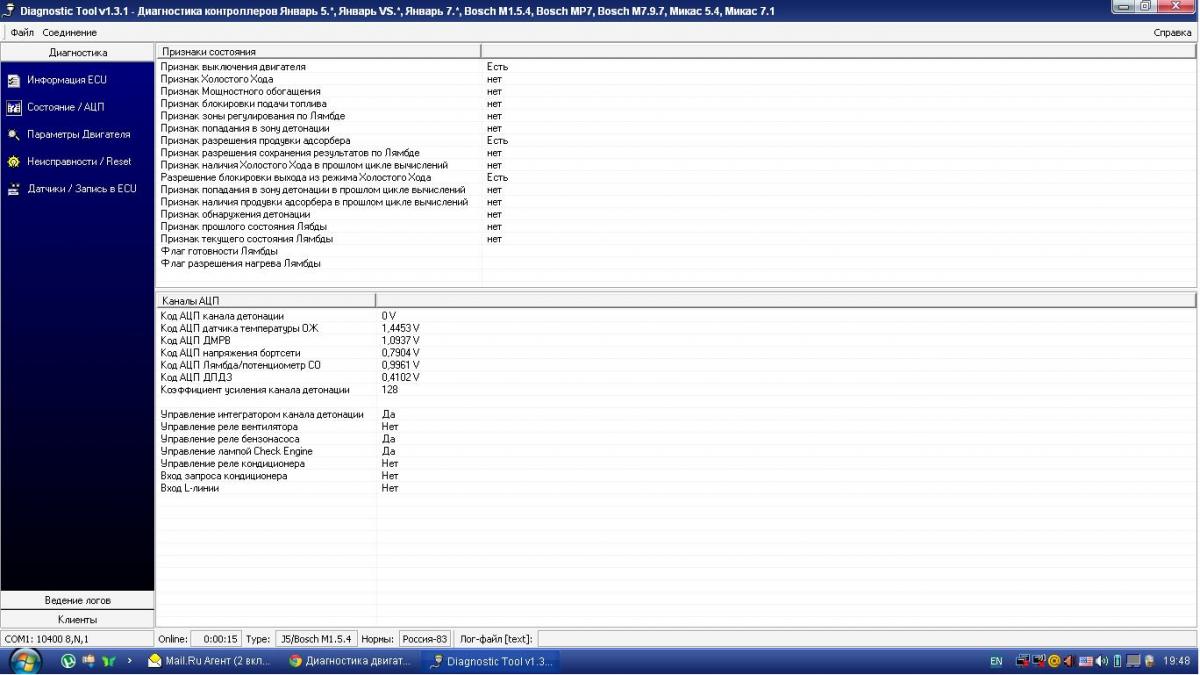Select row Признак выключения двигателя

[x=676, y=67]
